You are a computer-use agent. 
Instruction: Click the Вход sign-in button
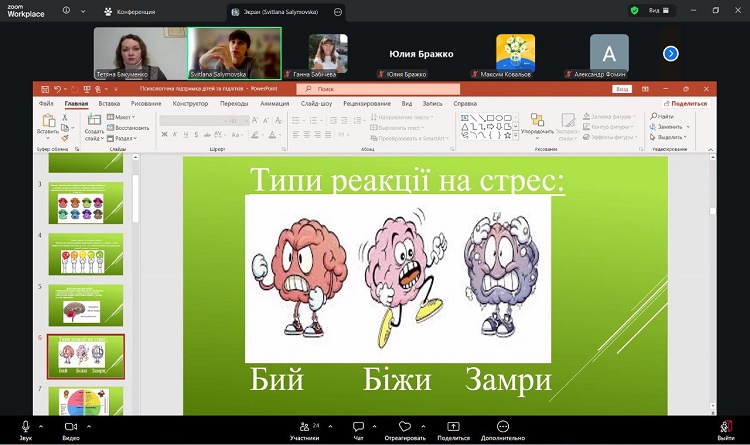[x=621, y=89]
